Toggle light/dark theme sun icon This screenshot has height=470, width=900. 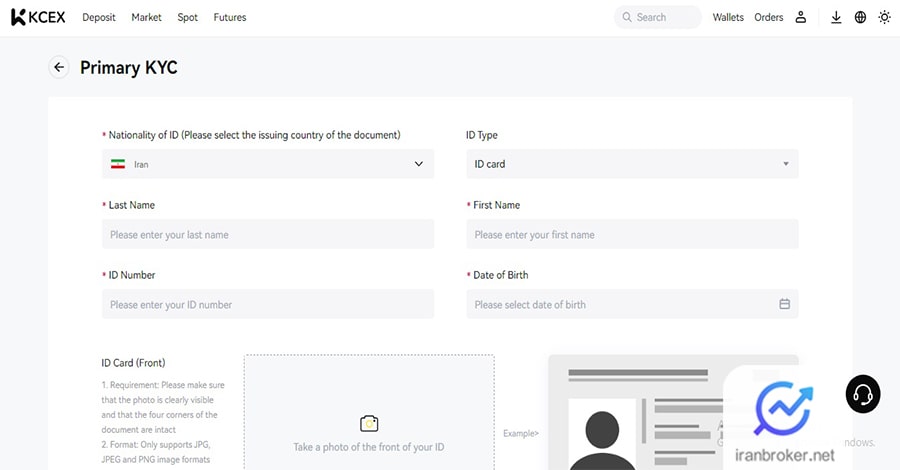tap(884, 17)
